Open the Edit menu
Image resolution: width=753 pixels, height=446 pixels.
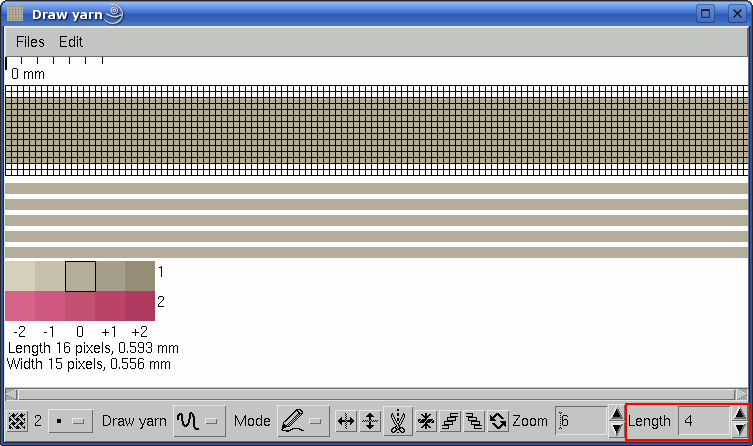click(70, 42)
